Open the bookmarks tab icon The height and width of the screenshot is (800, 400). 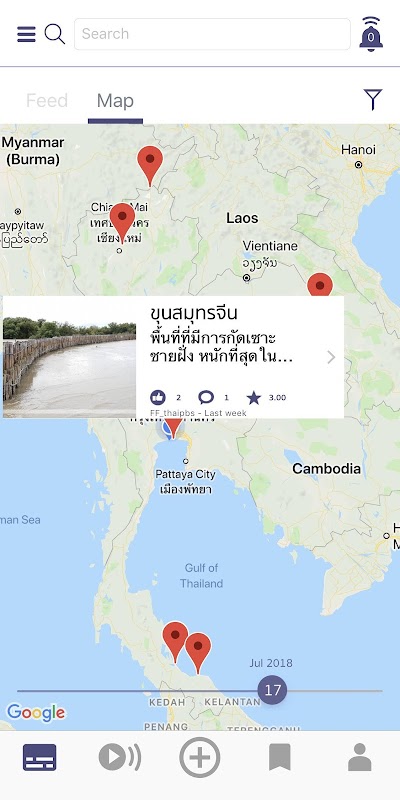(x=280, y=757)
